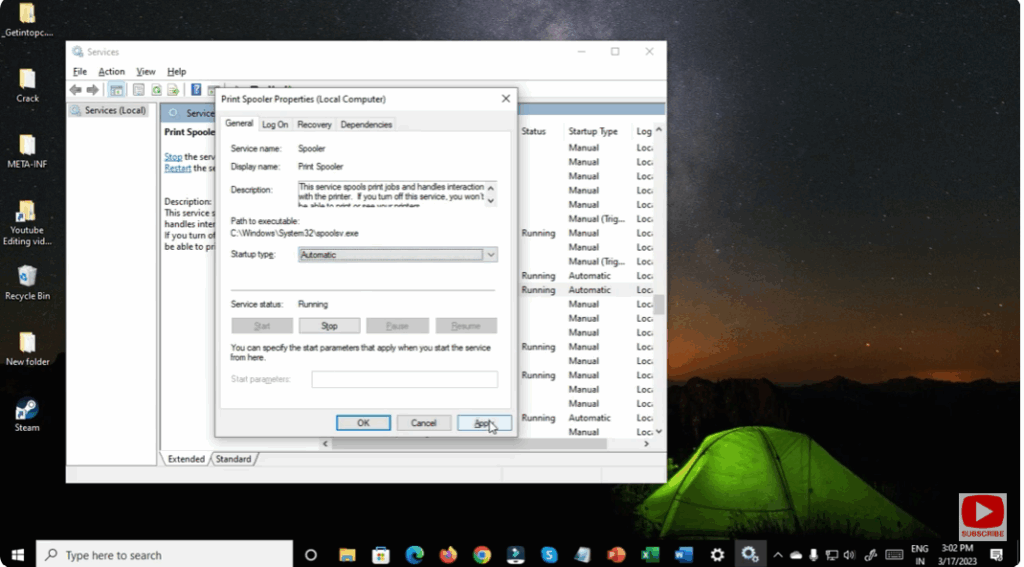
Task: Show hidden icons in system tray
Action: pyautogui.click(x=778, y=555)
